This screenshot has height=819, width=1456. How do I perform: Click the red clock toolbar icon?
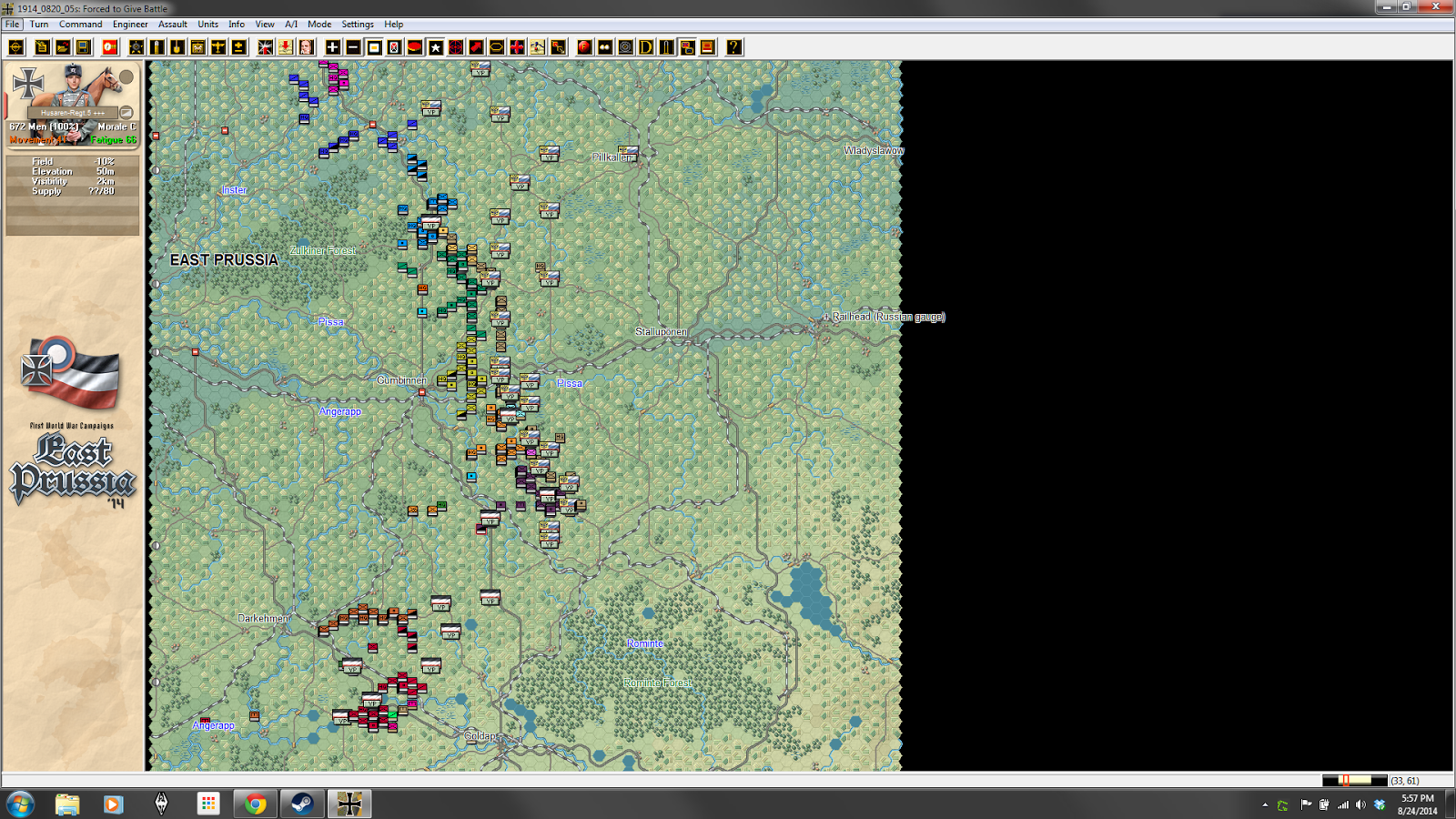click(x=109, y=47)
